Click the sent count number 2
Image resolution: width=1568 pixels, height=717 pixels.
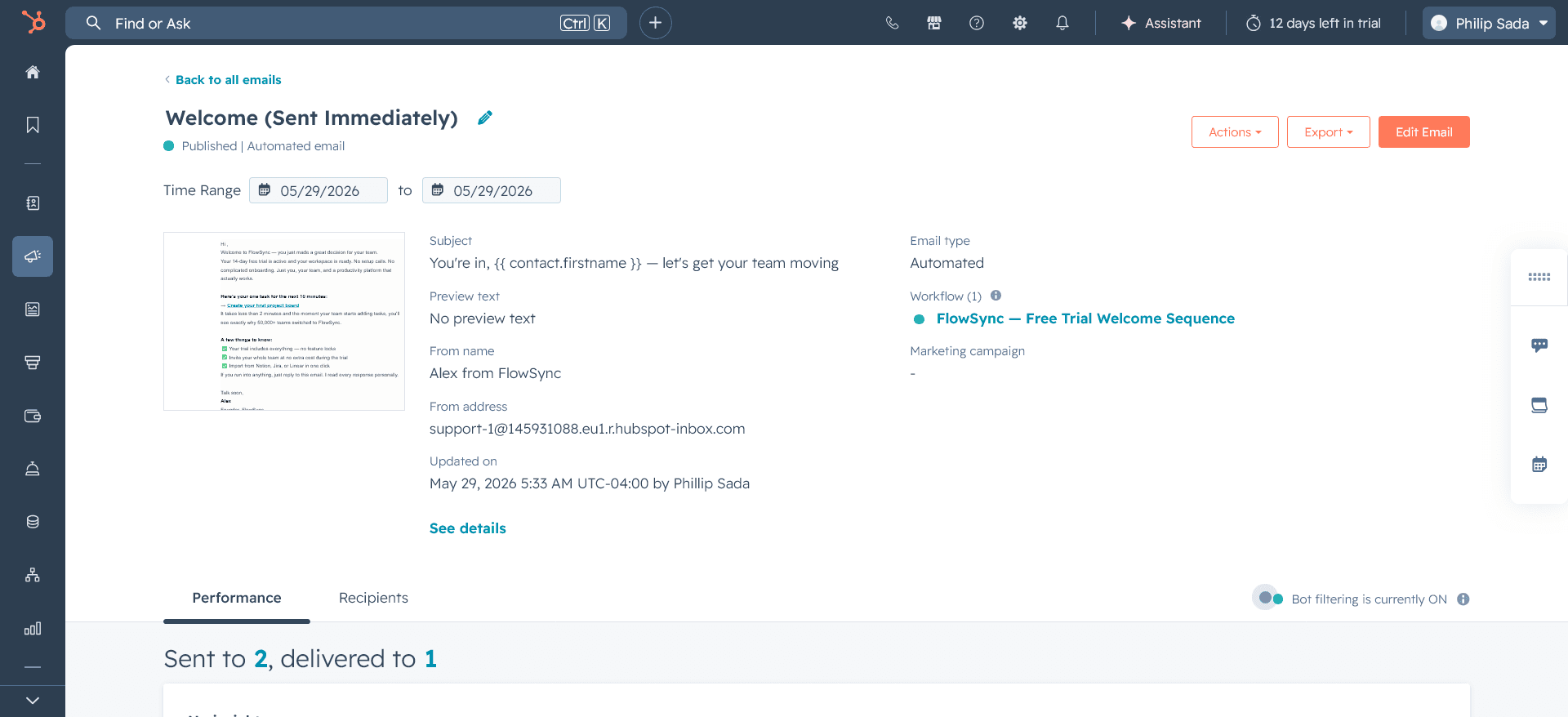click(261, 659)
